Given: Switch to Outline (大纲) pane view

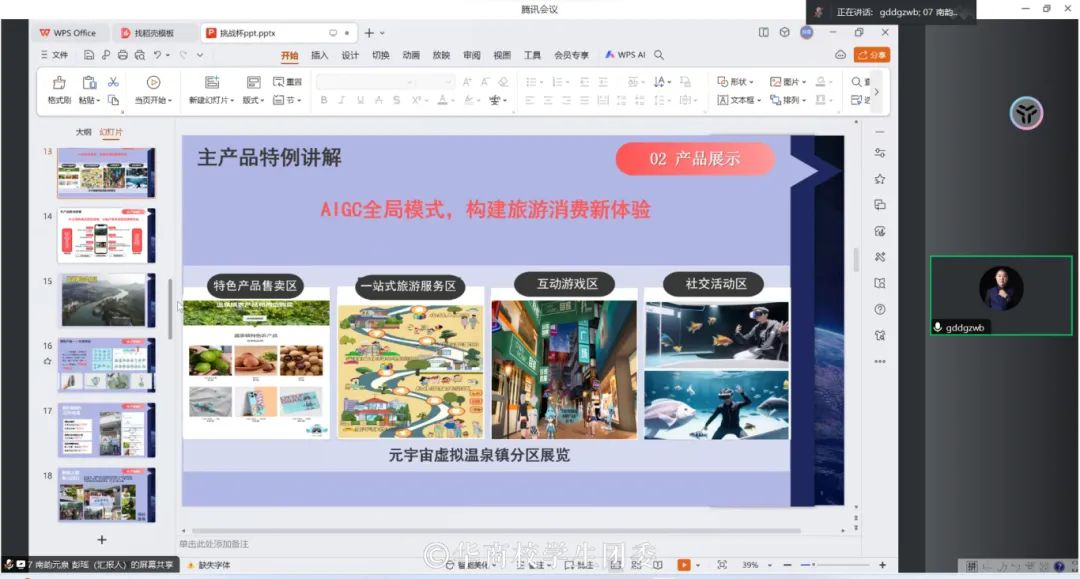Looking at the screenshot, I should point(83,132).
